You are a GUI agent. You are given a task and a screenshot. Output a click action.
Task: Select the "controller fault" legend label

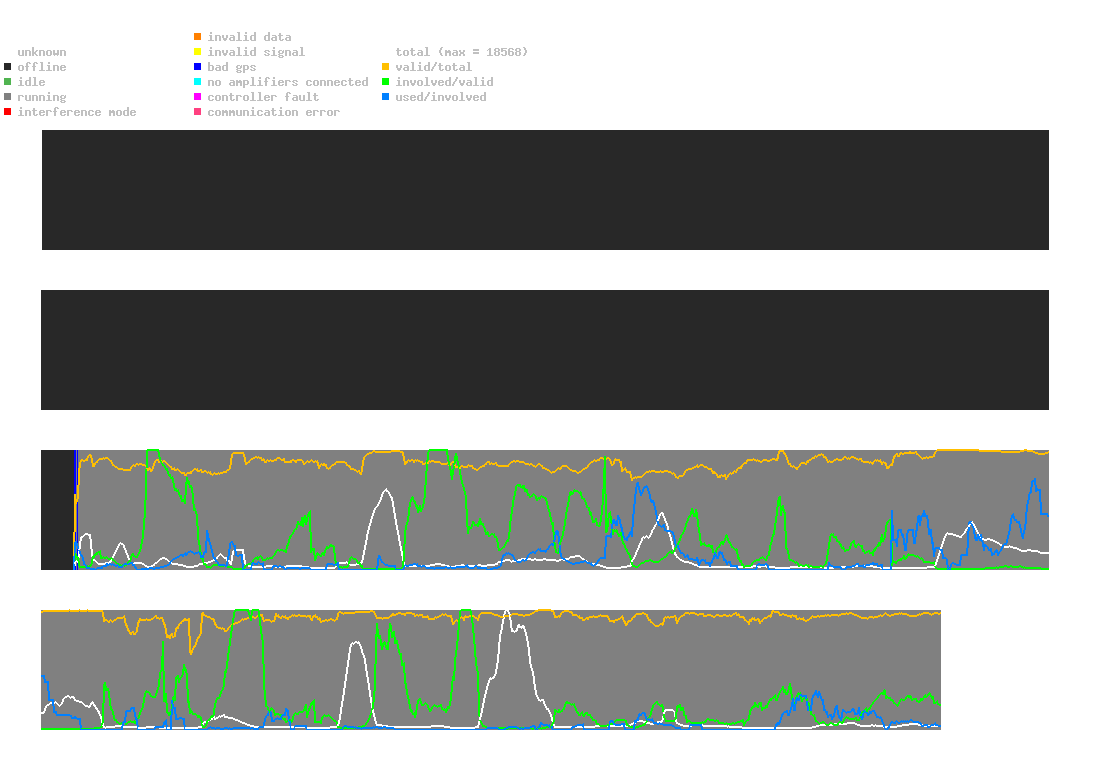pos(263,97)
